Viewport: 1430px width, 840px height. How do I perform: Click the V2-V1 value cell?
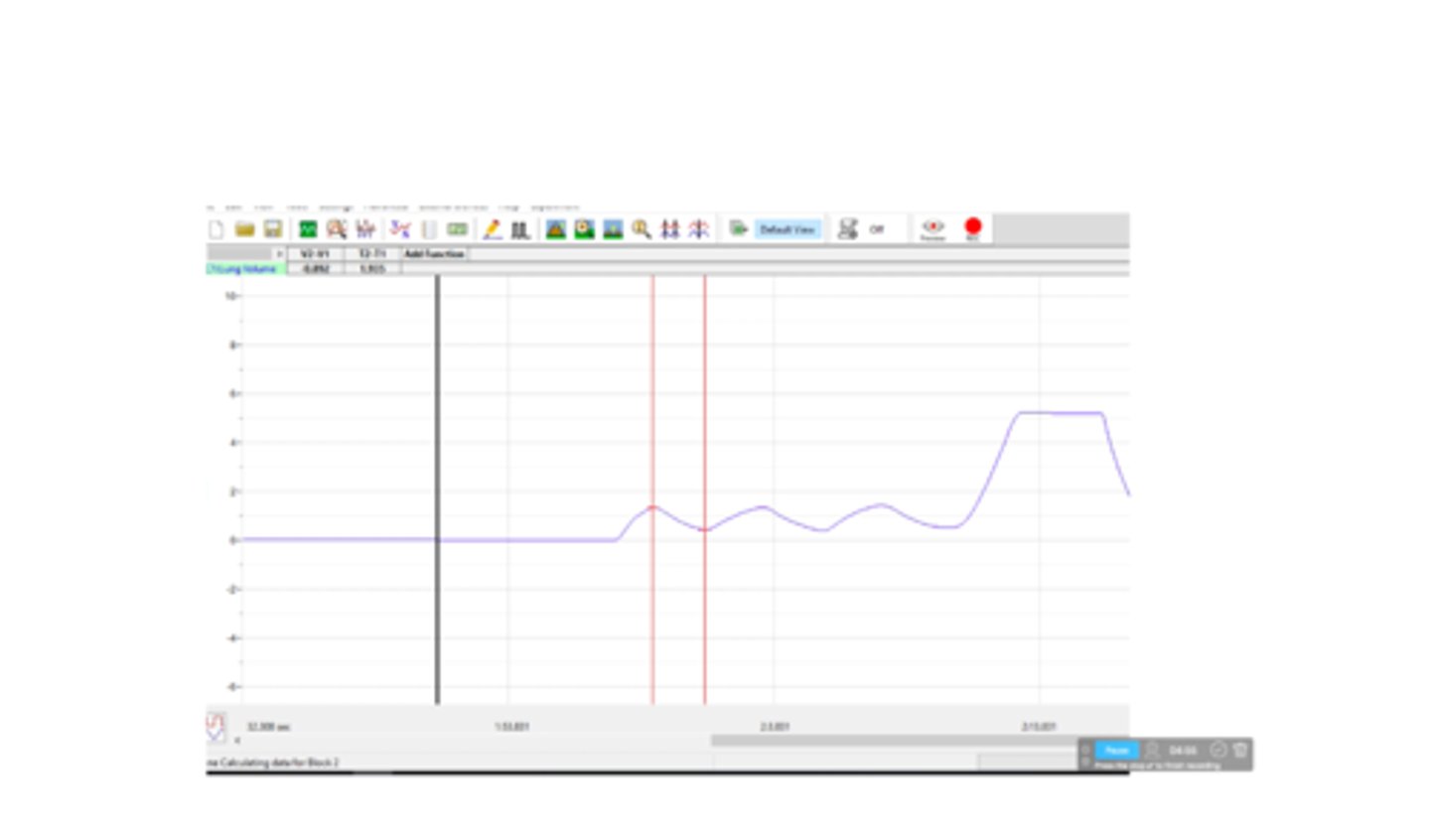[315, 269]
